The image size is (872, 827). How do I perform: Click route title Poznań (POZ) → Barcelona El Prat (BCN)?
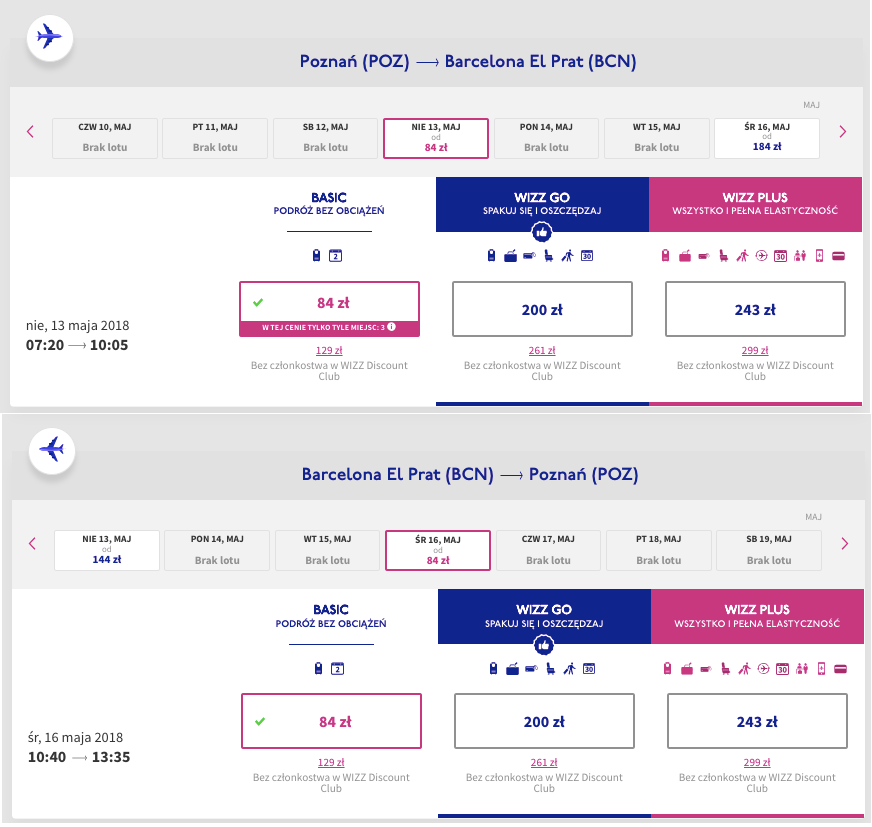point(468,61)
